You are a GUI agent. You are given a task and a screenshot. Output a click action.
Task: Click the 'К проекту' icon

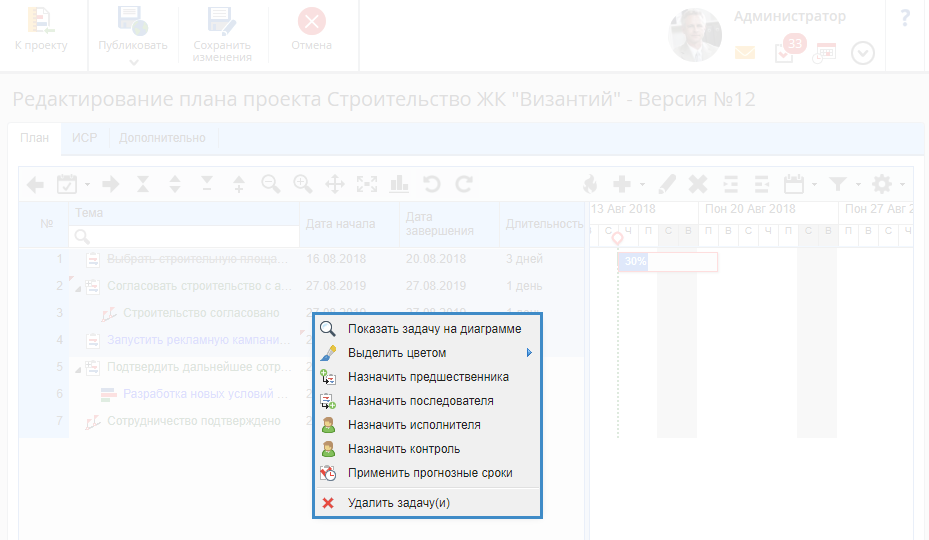[41, 21]
